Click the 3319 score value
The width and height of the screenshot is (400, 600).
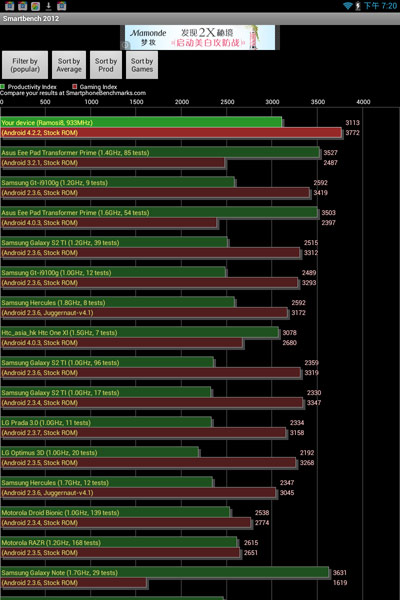[x=311, y=372]
